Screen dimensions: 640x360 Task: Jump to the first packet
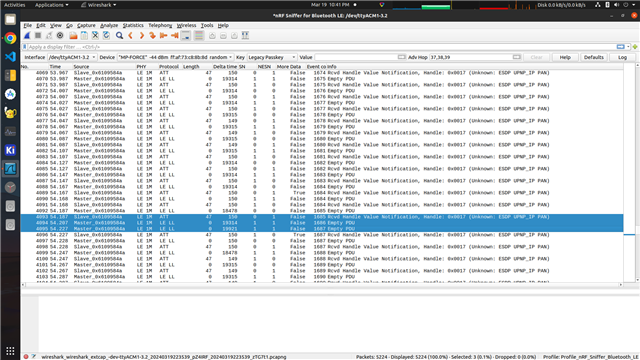pyautogui.click(x=163, y=36)
